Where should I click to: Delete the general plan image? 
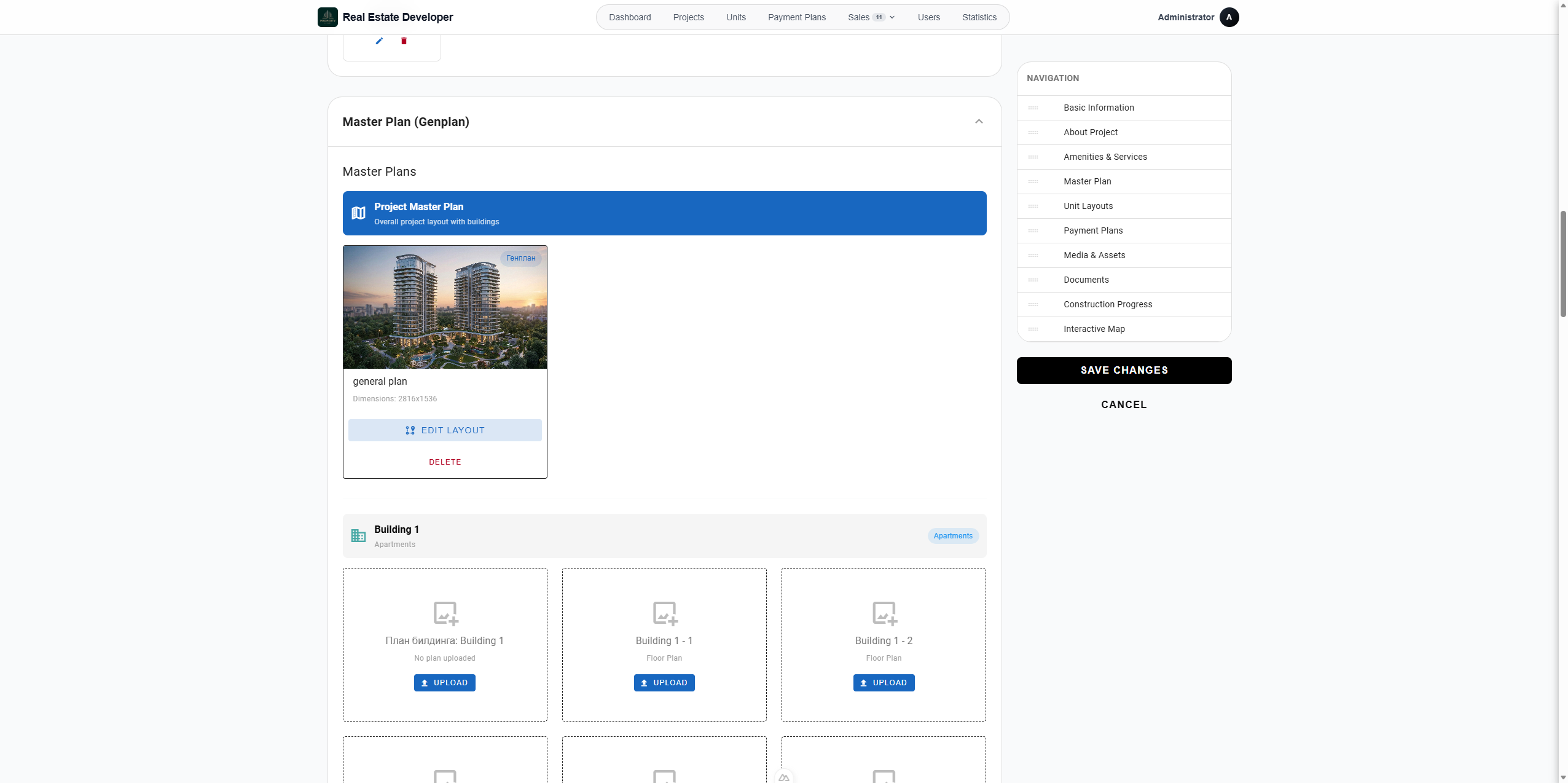pyautogui.click(x=445, y=462)
